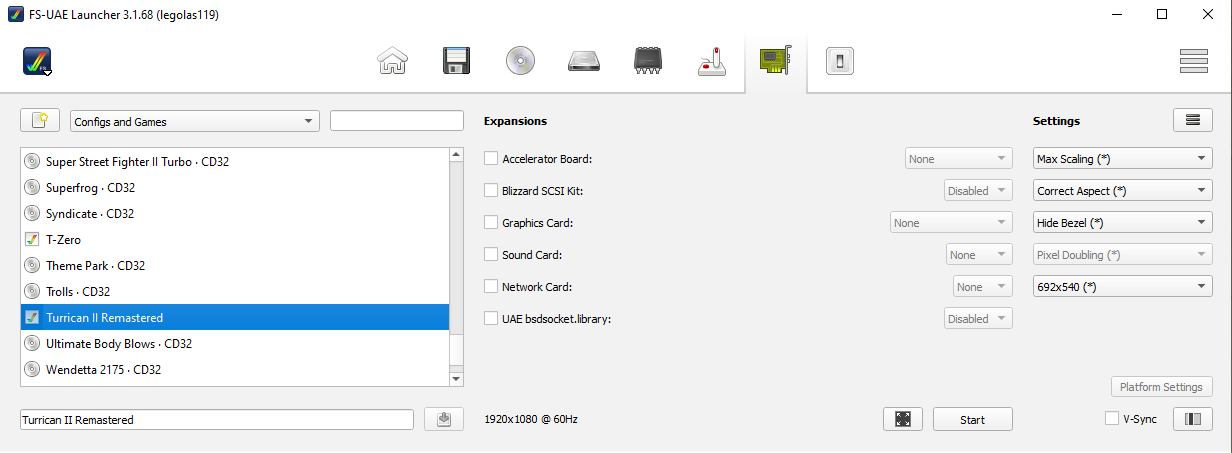Create a new configuration
Image resolution: width=1232 pixels, height=453 pixels.
[x=40, y=121]
